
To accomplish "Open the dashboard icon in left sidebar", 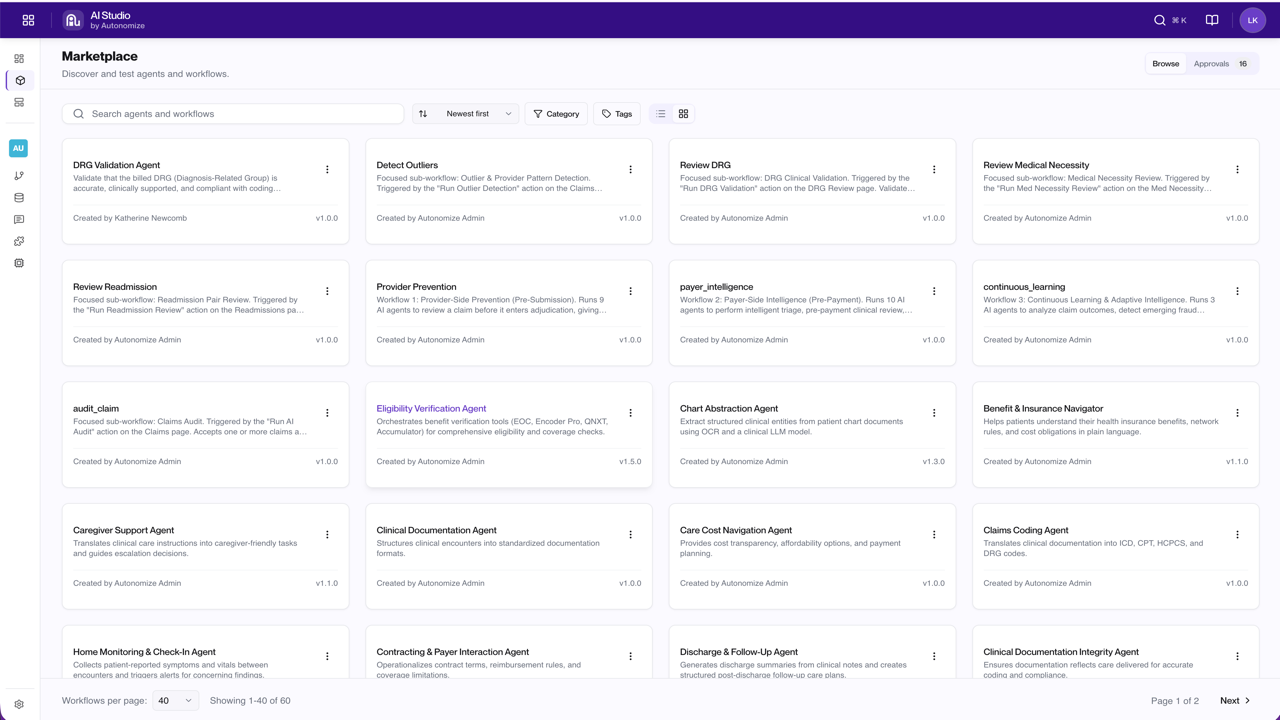I will pos(19,59).
